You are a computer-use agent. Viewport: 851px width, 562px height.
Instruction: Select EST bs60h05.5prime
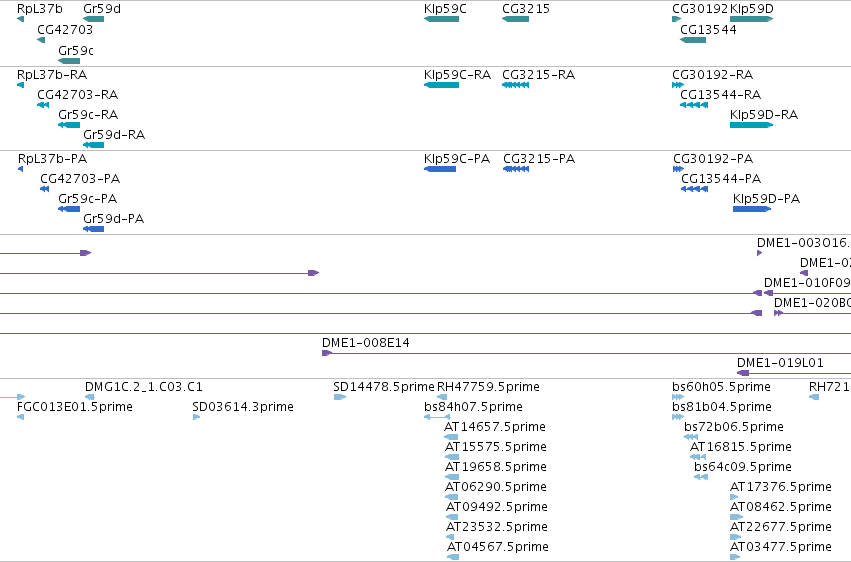pos(721,387)
